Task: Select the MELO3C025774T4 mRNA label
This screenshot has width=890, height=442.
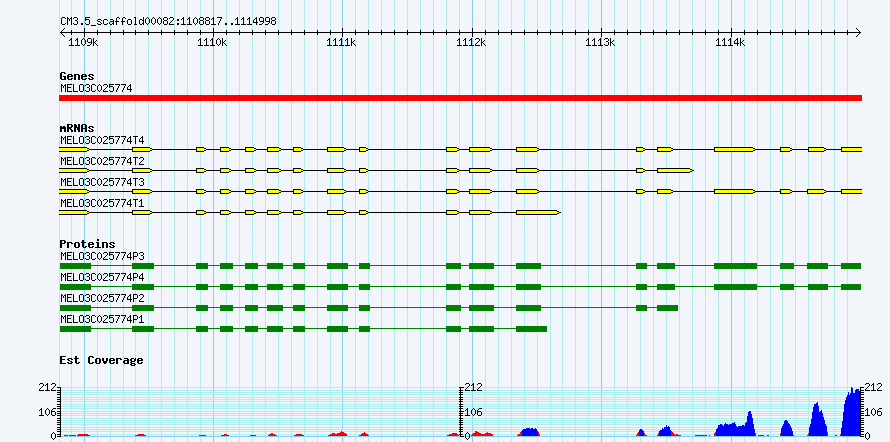Action: point(102,140)
